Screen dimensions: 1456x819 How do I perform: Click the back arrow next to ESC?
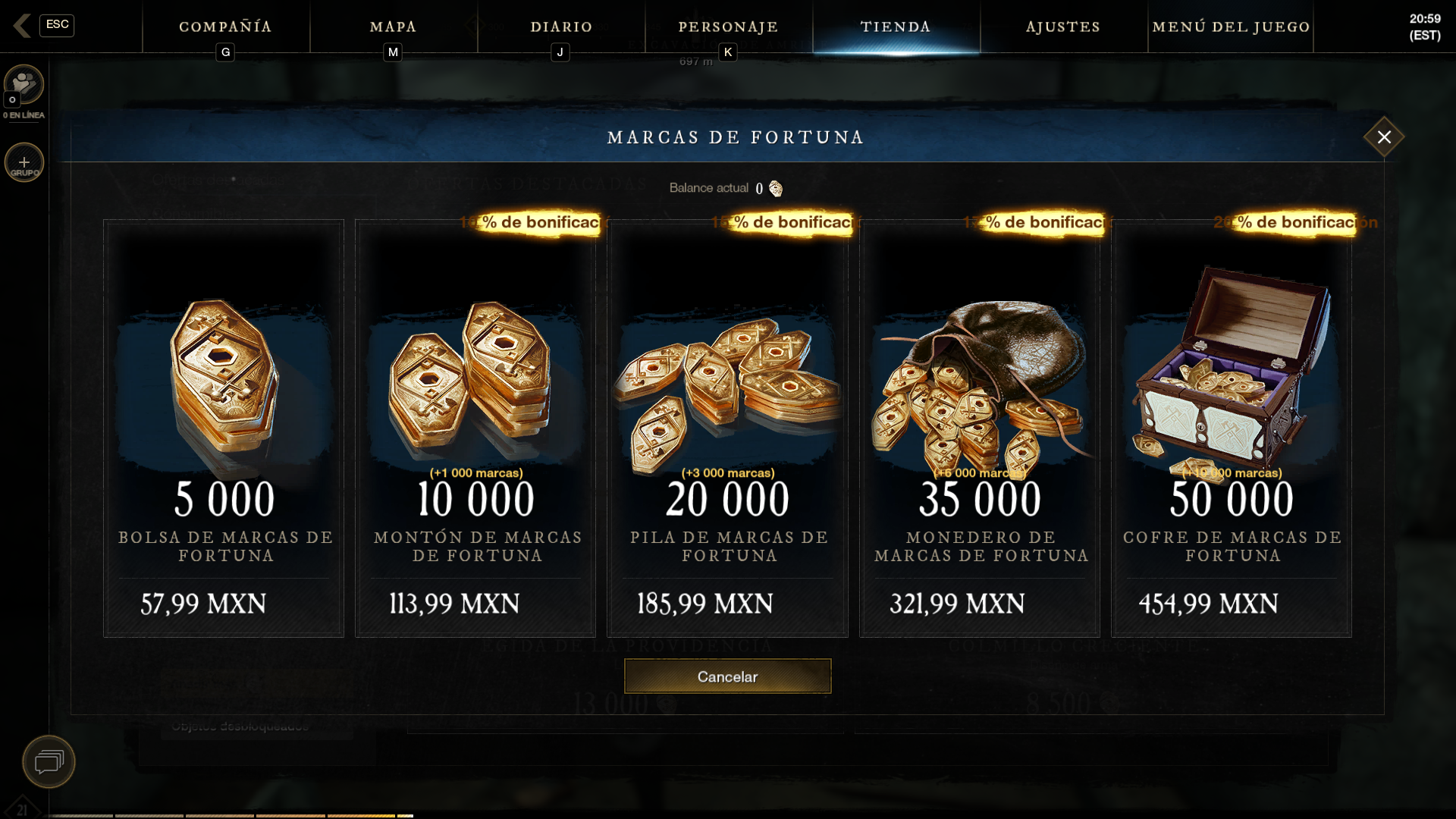click(22, 26)
